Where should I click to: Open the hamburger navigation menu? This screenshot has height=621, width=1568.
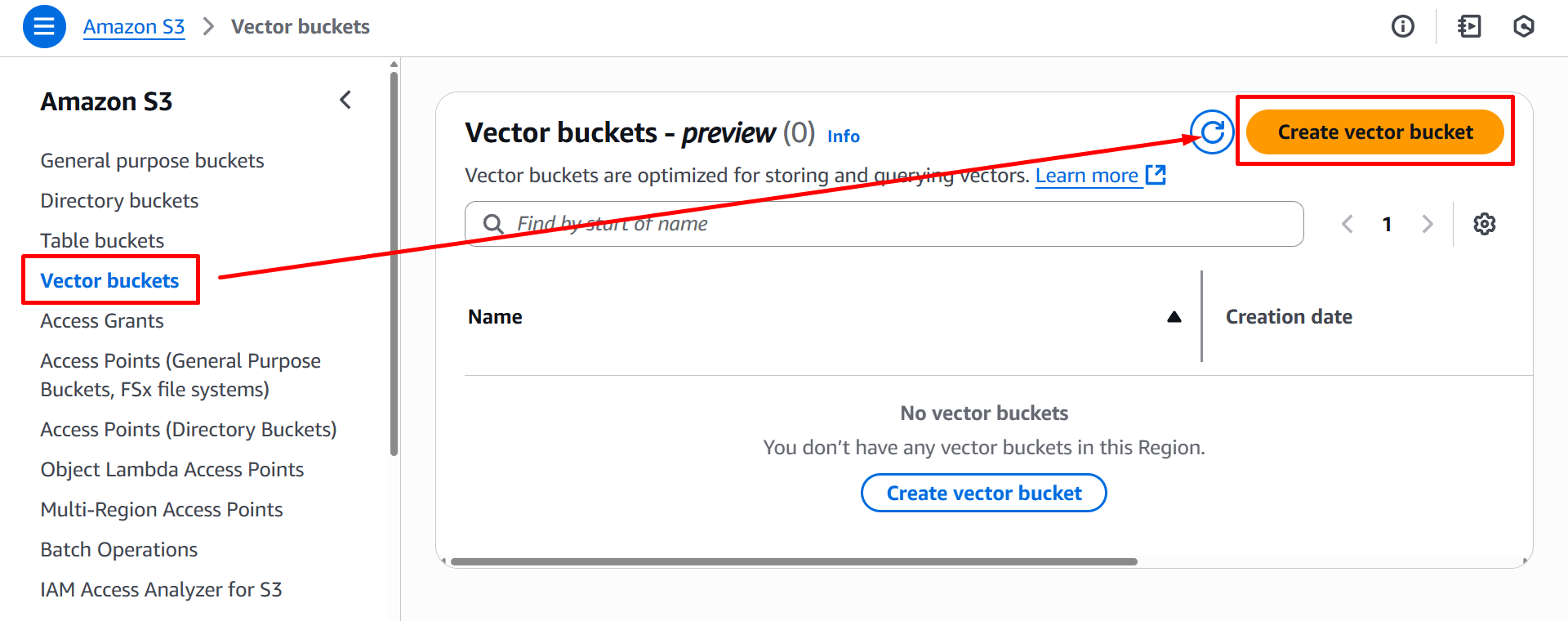coord(44,27)
